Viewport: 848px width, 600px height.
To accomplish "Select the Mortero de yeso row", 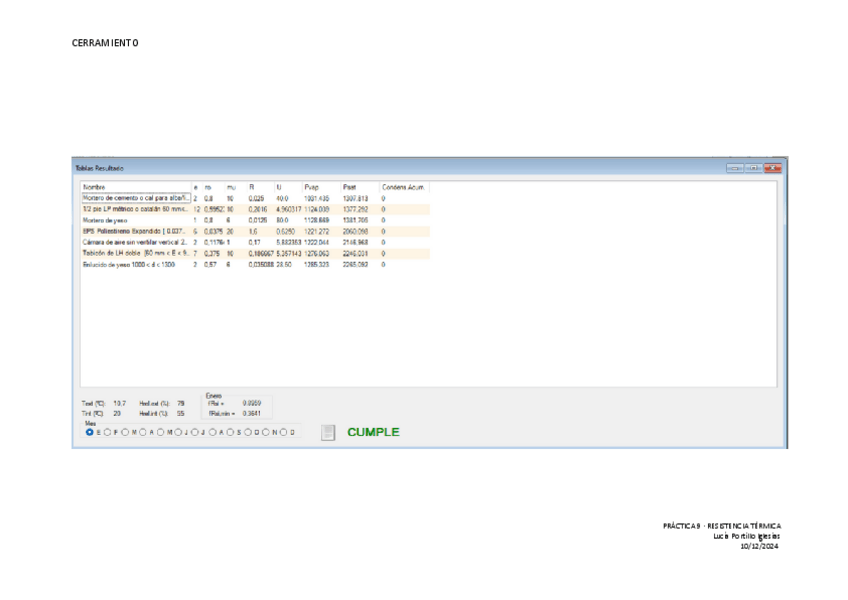I will click(255, 221).
